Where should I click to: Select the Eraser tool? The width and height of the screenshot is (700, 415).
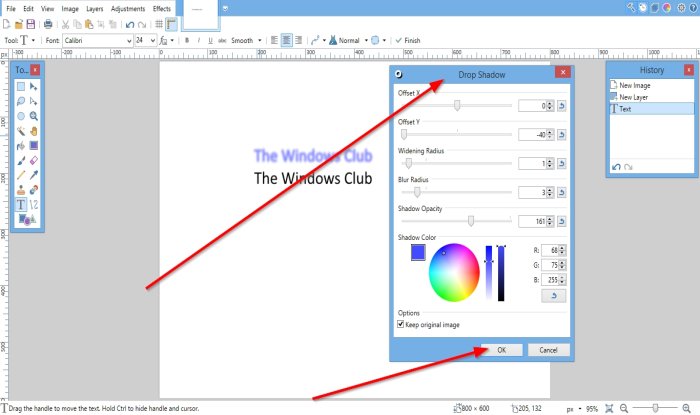coord(33,160)
